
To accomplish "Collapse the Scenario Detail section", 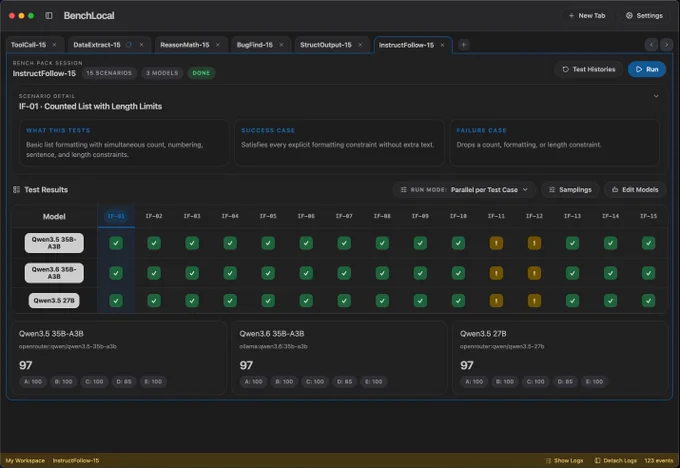I will pyautogui.click(x=656, y=96).
